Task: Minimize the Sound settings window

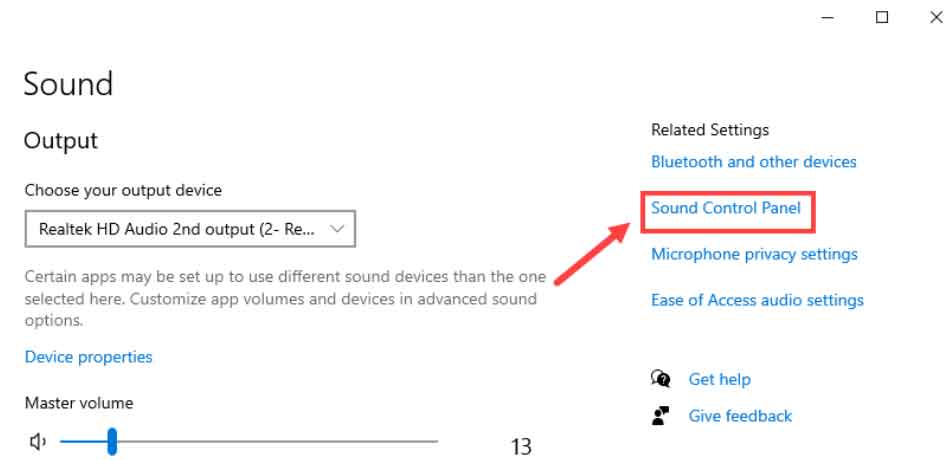Action: (828, 18)
